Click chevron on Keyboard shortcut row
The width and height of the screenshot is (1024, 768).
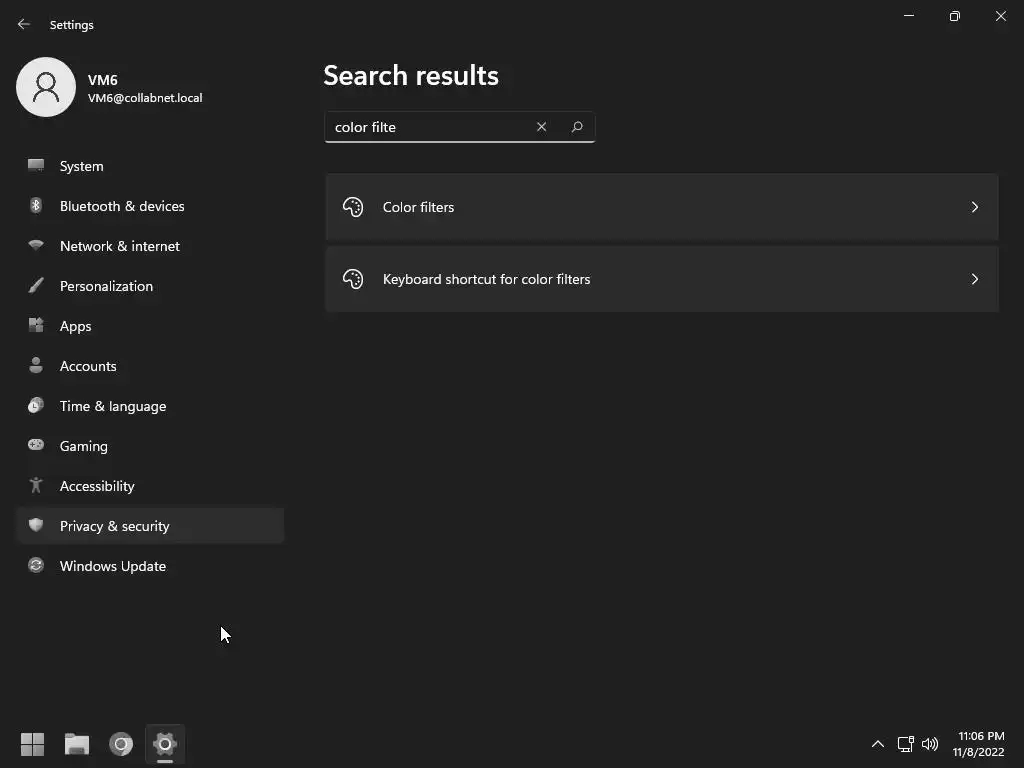(x=974, y=279)
